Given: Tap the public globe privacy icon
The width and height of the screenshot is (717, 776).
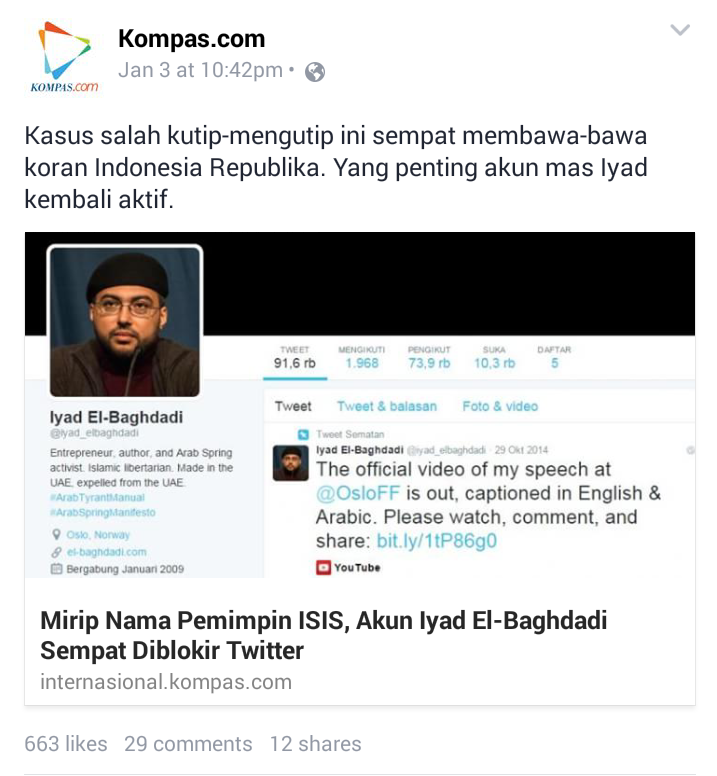Looking at the screenshot, I should [315, 72].
